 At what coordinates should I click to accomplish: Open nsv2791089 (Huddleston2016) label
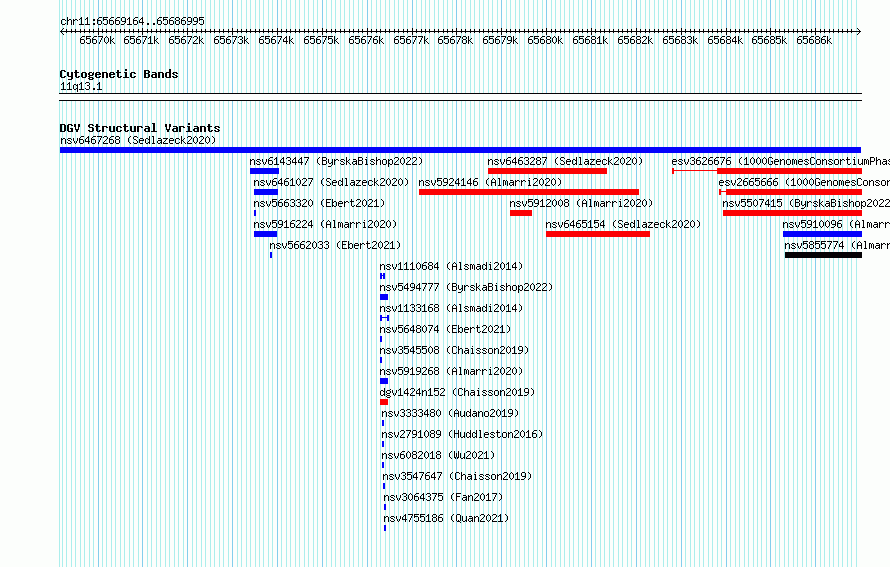(x=462, y=434)
